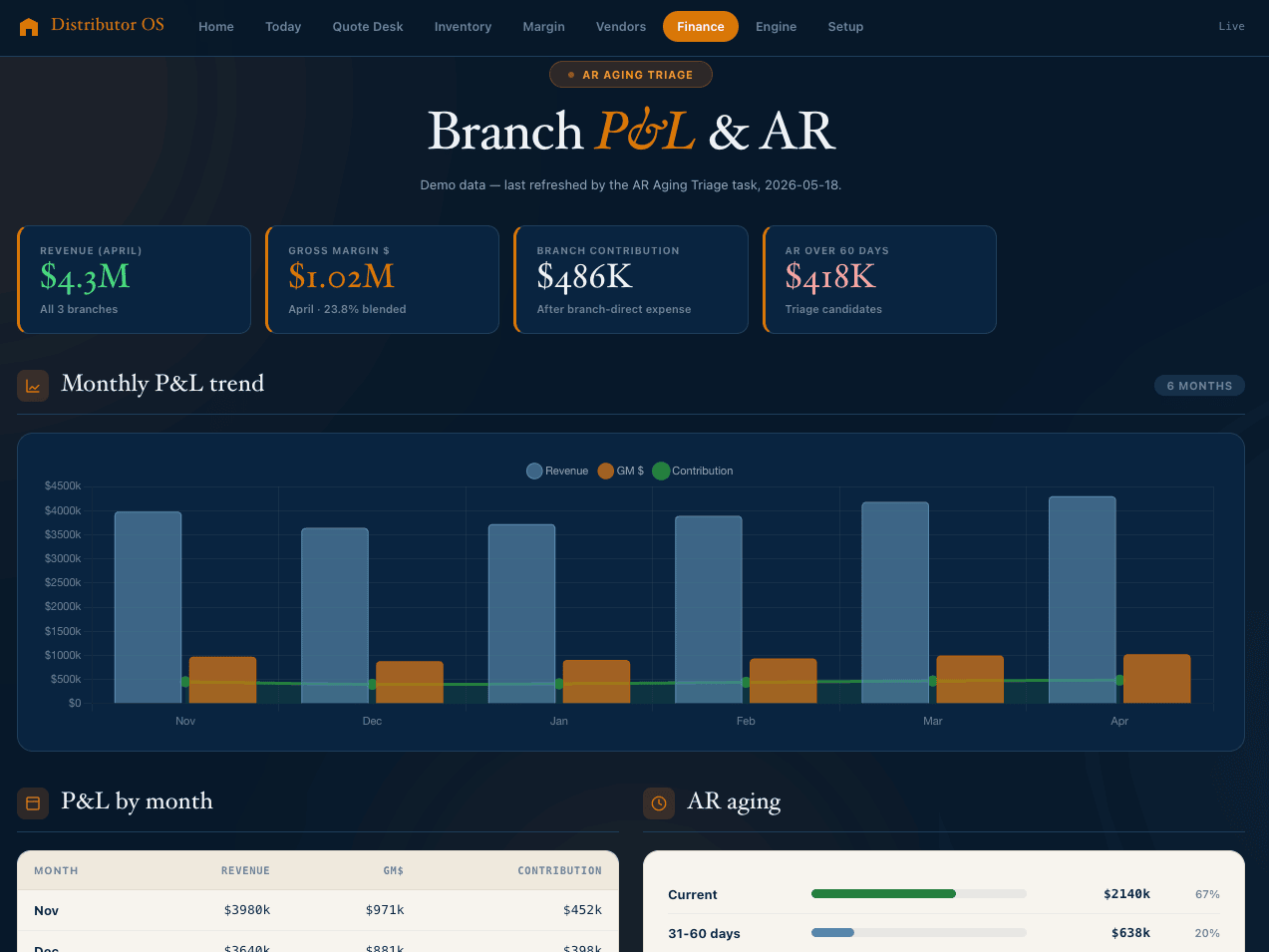Toggle the Contribution legend series
This screenshot has width=1269, height=952.
click(693, 471)
